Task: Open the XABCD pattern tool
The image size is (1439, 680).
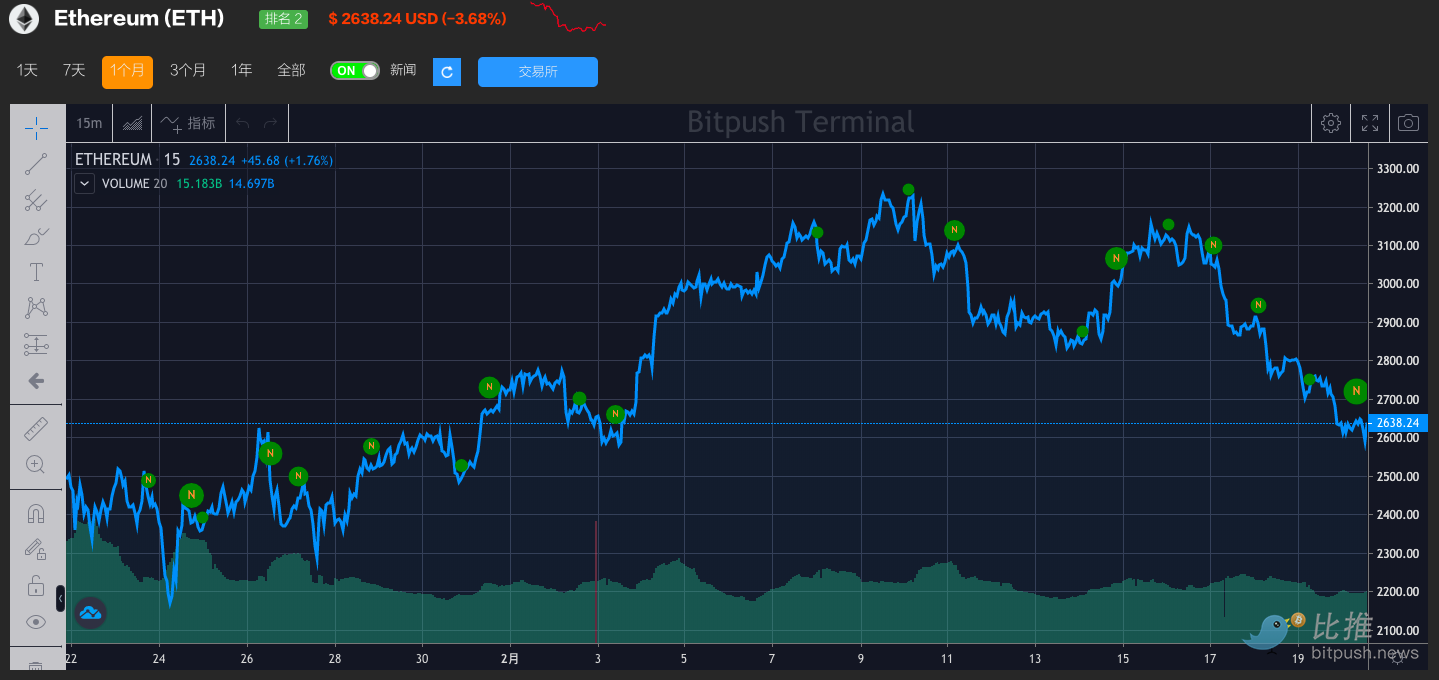Action: pyautogui.click(x=36, y=307)
